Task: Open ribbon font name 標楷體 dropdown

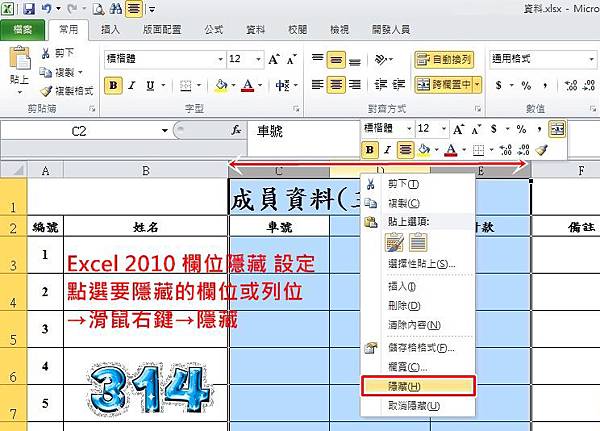Action: point(220,59)
